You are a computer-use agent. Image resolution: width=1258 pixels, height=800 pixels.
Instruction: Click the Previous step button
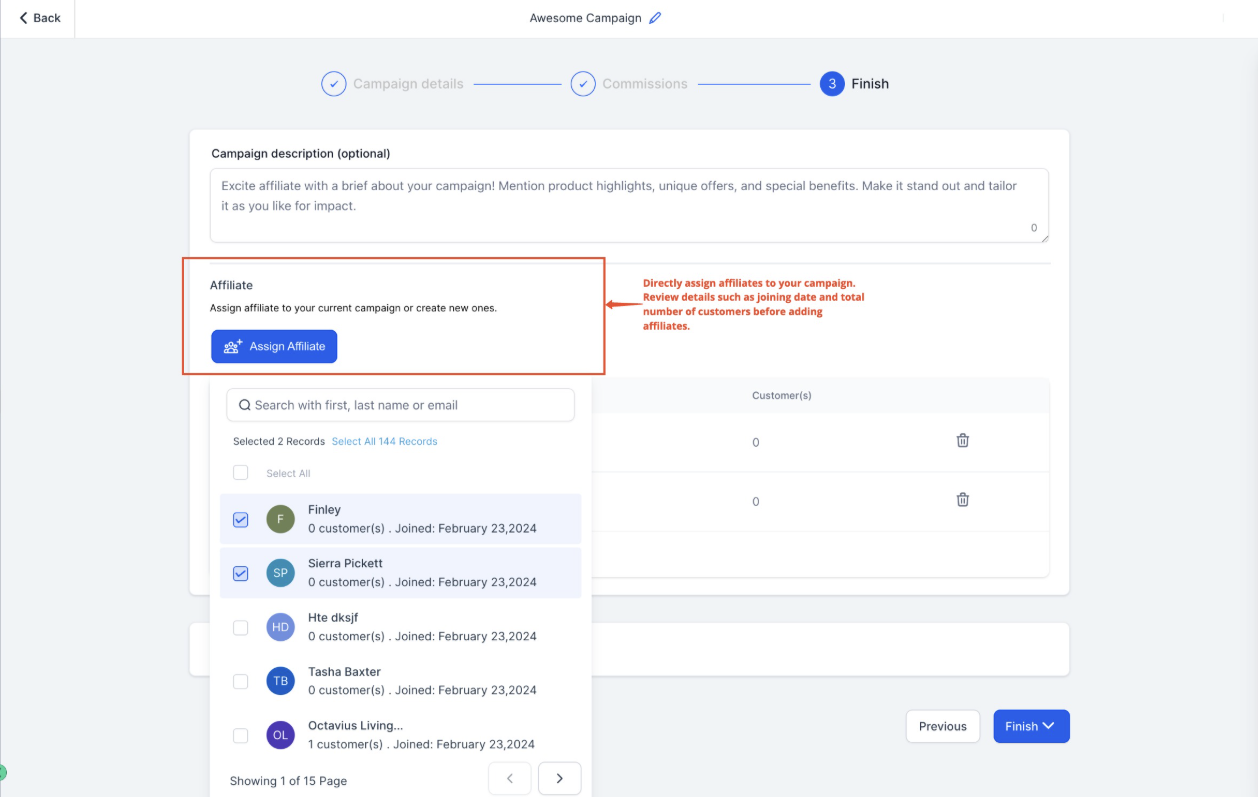[943, 726]
